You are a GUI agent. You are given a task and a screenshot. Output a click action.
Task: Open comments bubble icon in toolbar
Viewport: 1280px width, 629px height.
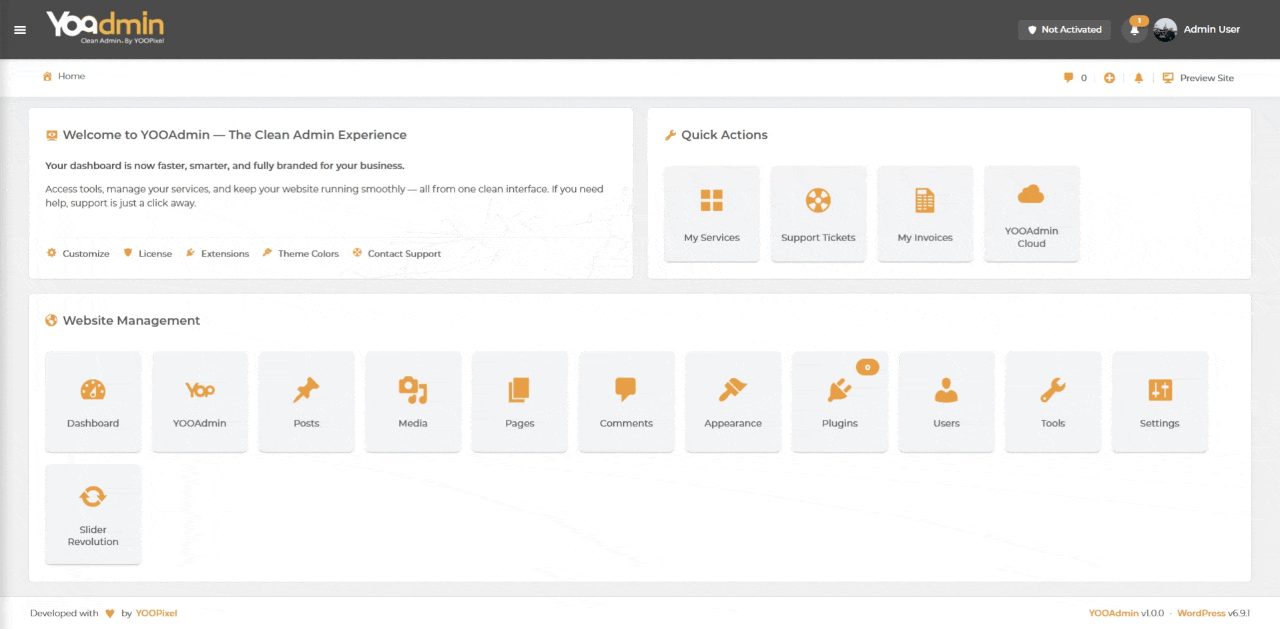(x=1068, y=77)
